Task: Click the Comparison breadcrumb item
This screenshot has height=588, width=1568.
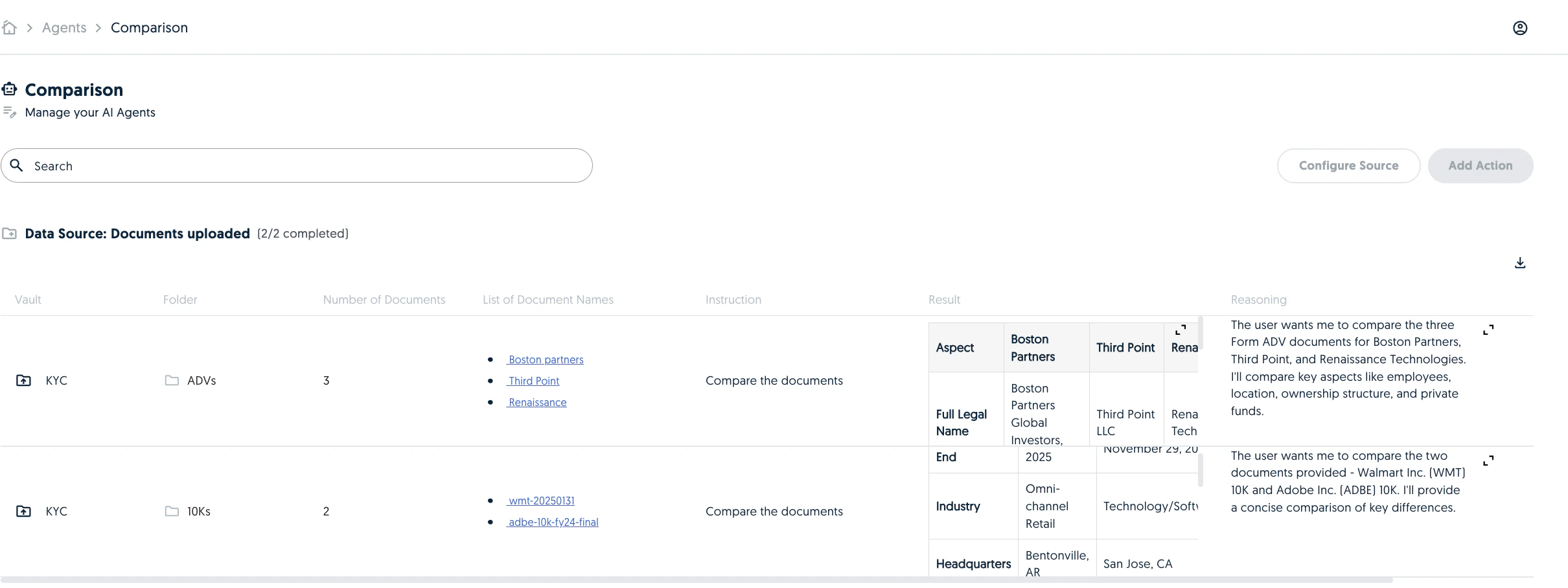Action: pyautogui.click(x=149, y=28)
